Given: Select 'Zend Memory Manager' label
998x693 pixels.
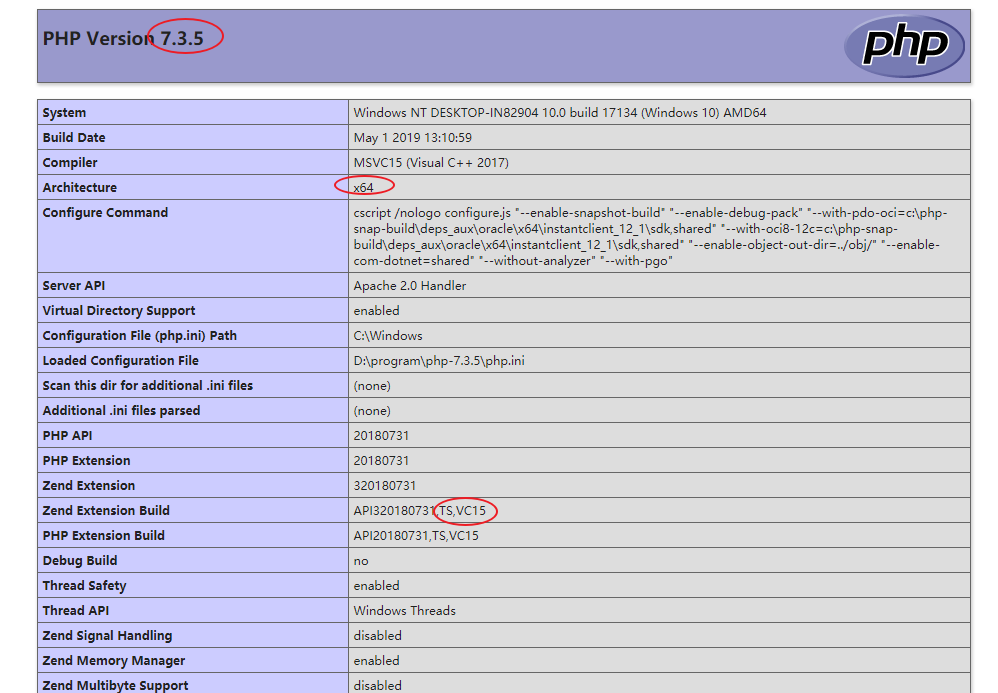Looking at the screenshot, I should pyautogui.click(x=114, y=661).
